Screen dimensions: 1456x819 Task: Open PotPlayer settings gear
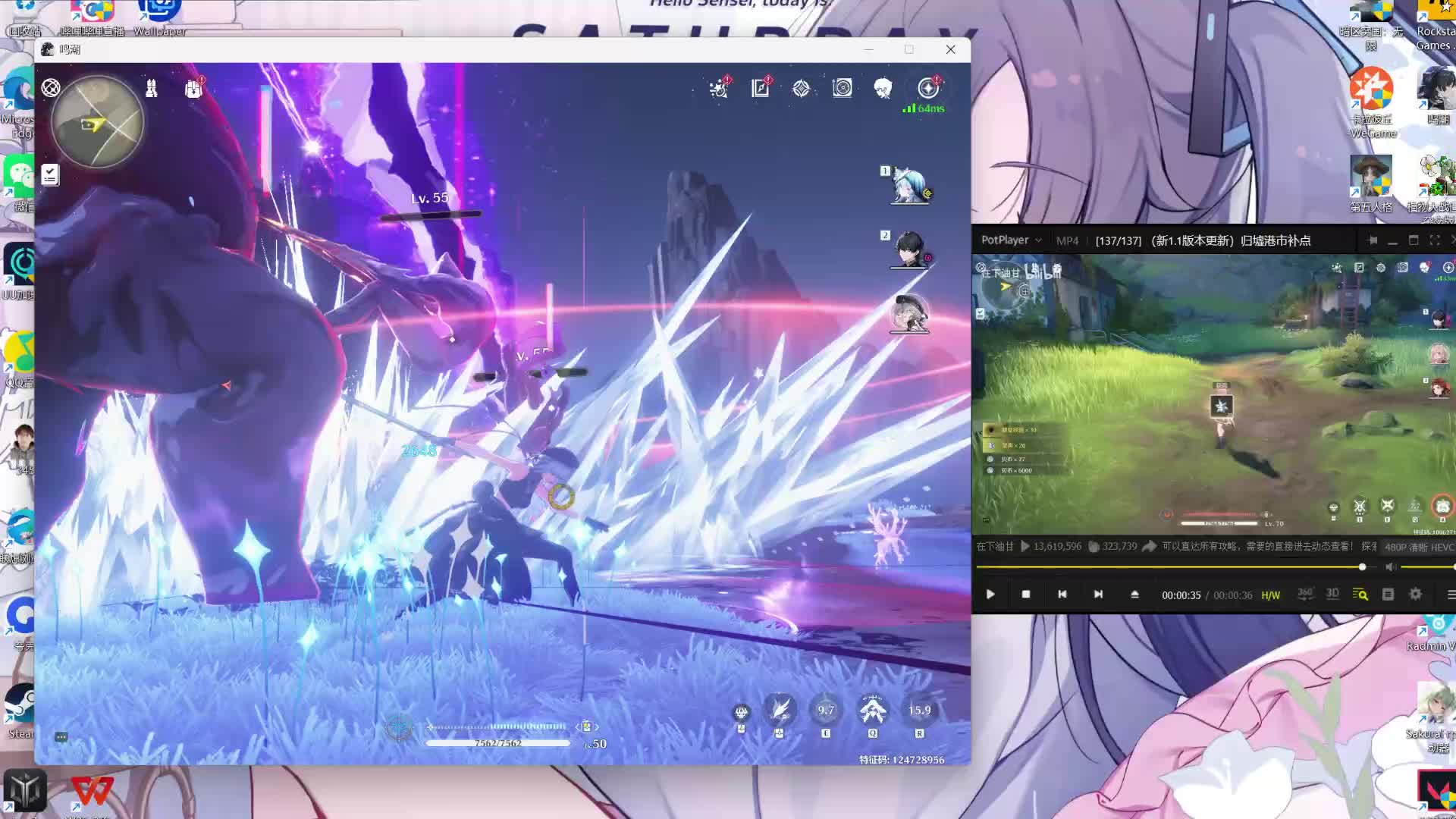coord(1415,595)
